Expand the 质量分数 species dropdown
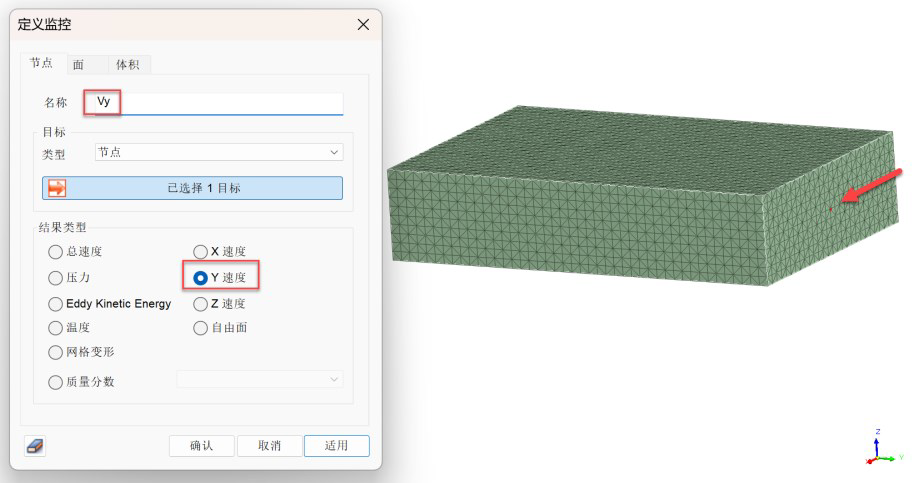Screen dimensions: 914x483 [x=259, y=380]
